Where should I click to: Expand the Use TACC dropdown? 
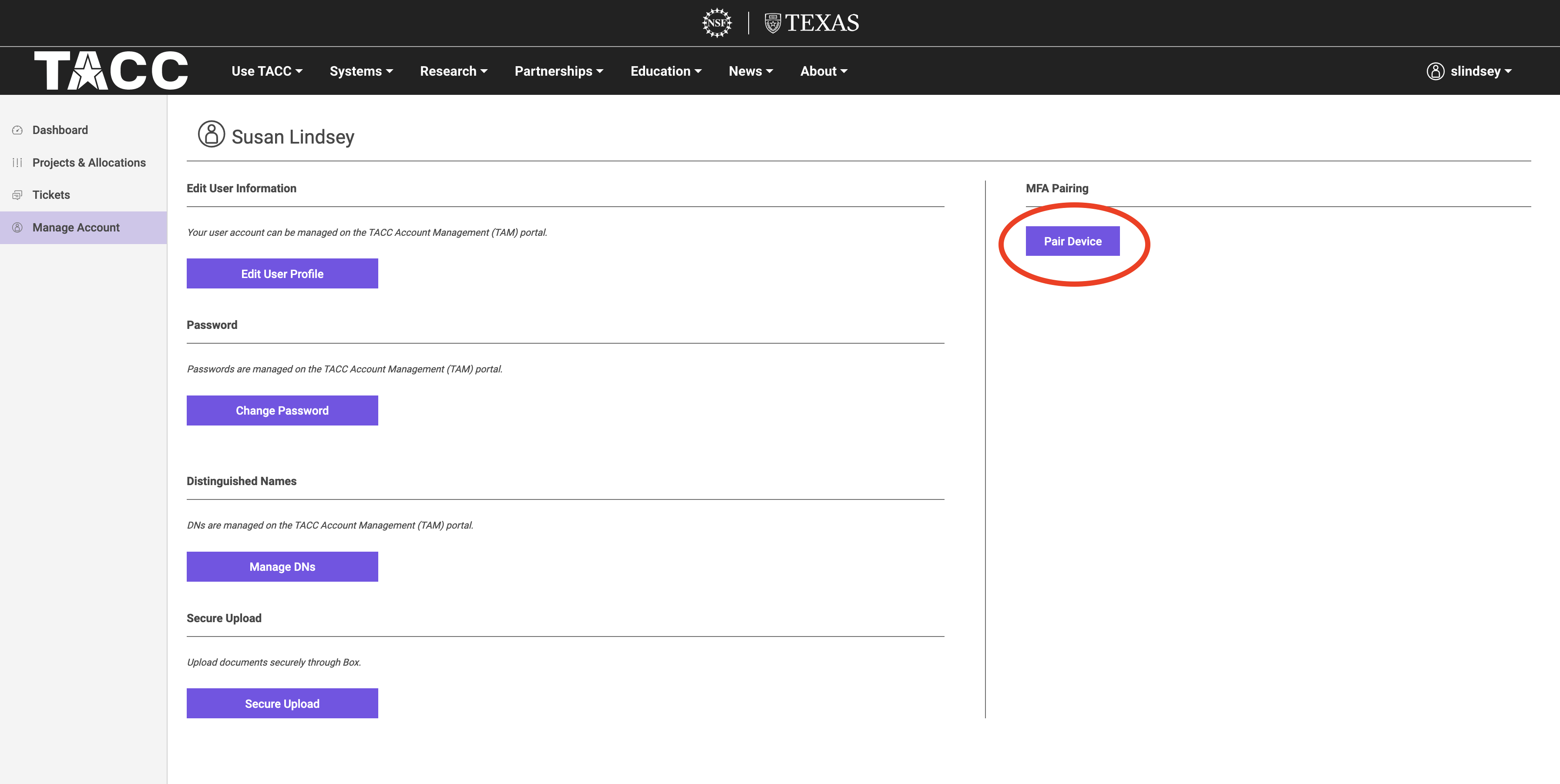point(266,71)
